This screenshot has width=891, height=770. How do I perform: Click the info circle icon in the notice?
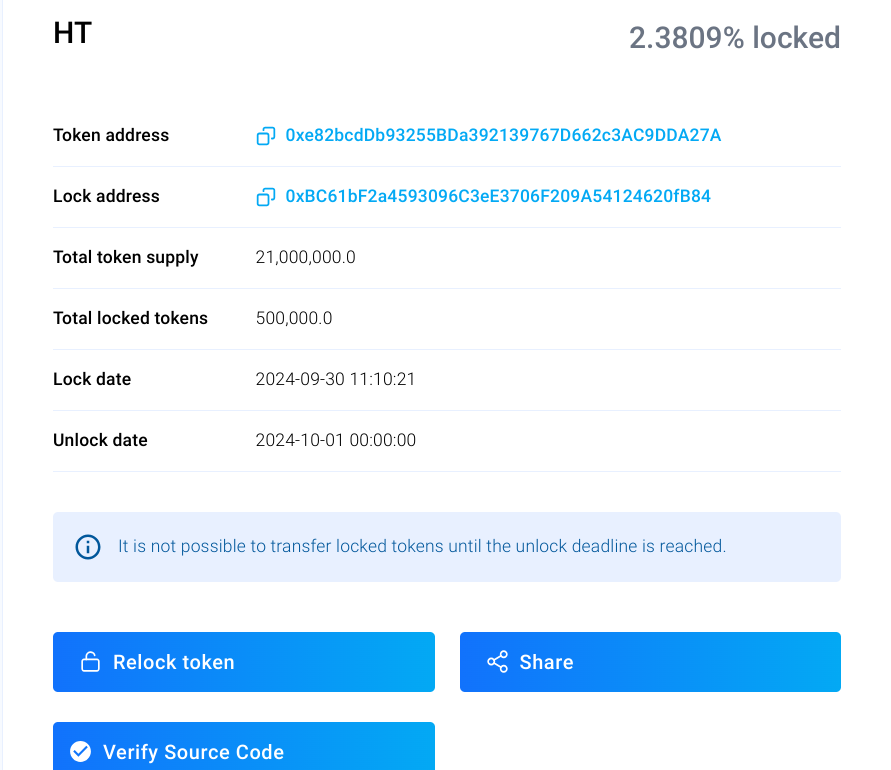88,547
